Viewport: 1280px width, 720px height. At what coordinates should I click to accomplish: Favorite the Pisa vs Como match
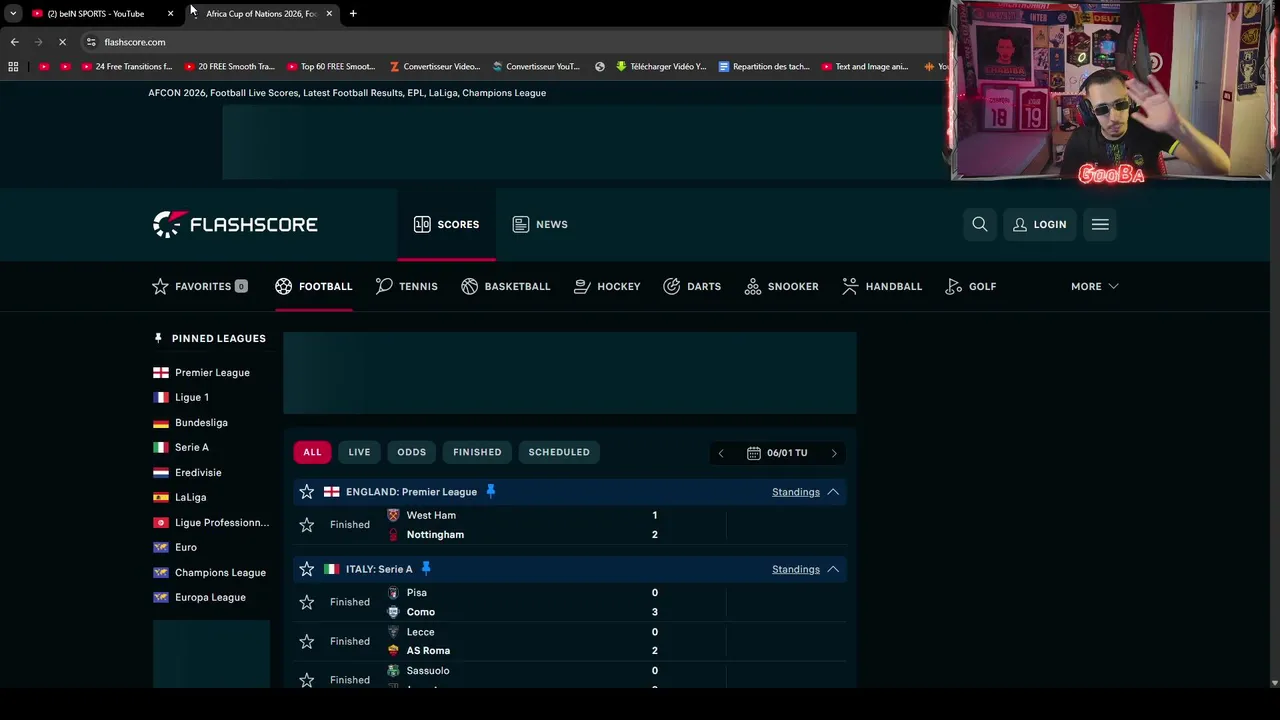click(307, 602)
